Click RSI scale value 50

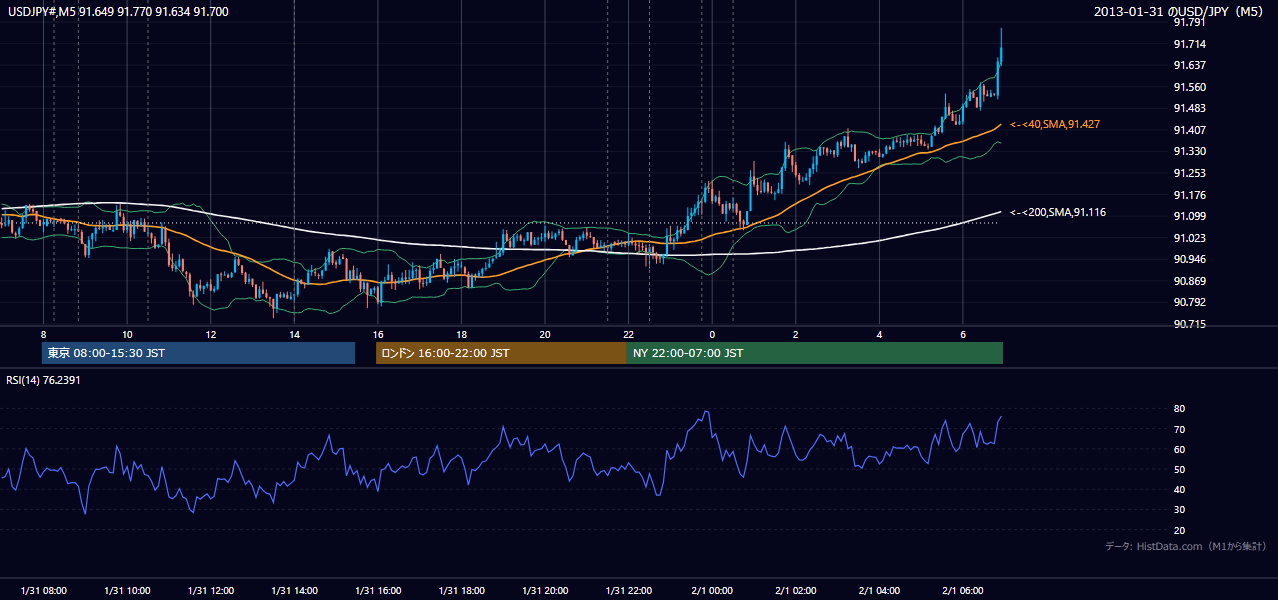(x=1179, y=469)
